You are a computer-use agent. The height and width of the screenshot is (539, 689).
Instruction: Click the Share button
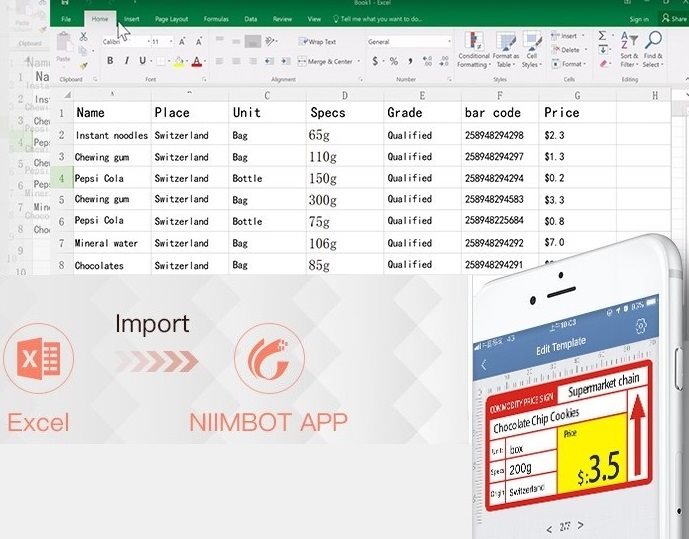[674, 18]
